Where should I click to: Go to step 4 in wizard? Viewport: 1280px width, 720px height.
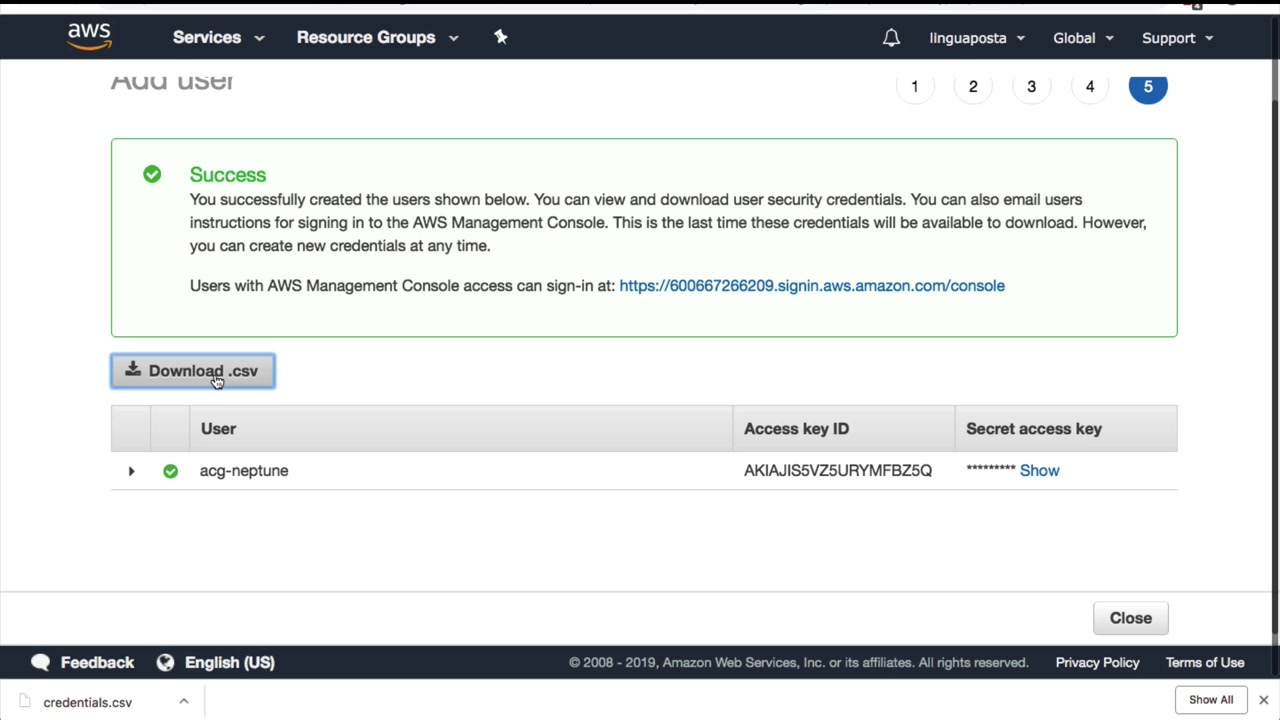tap(1090, 87)
